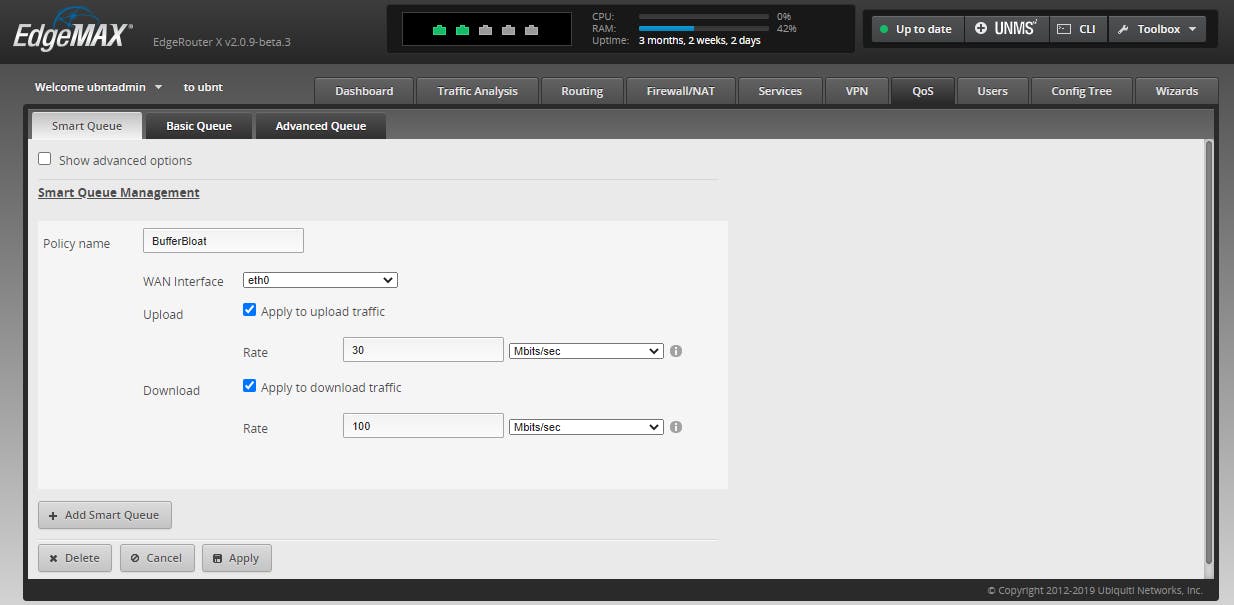
Task: Click the upload rate info icon
Action: [676, 351]
